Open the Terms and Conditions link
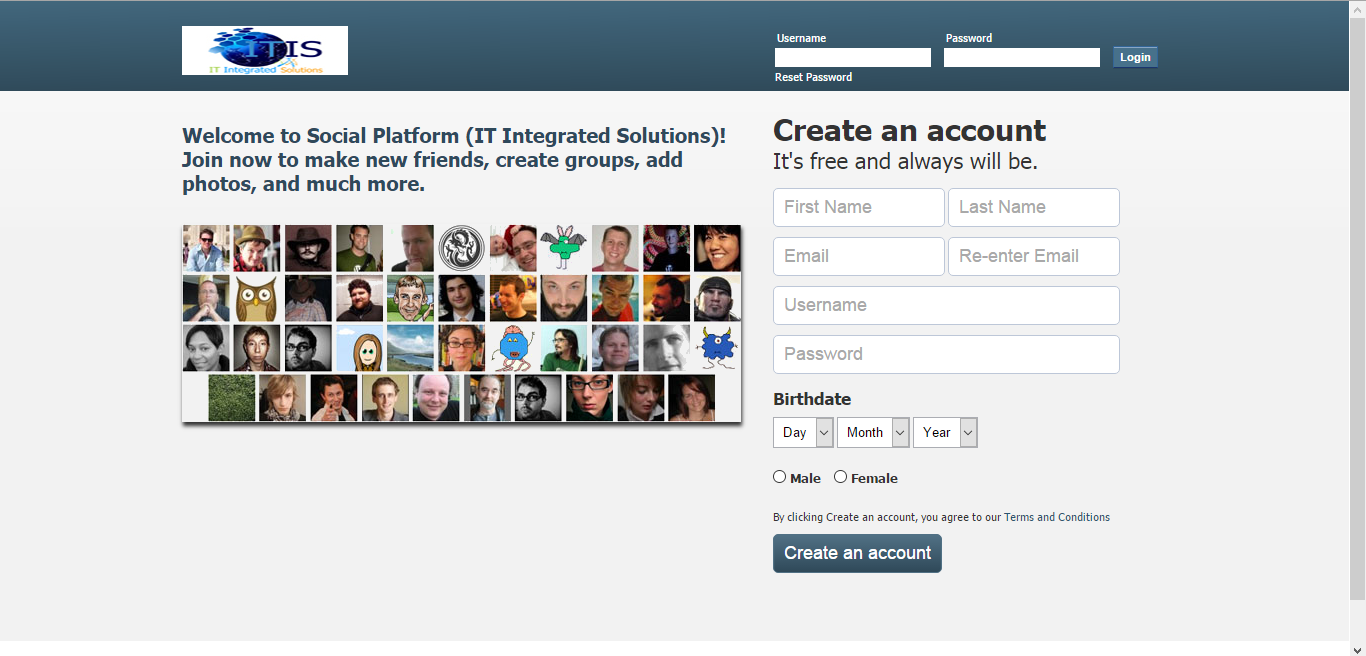The width and height of the screenshot is (1366, 656). 1056,517
